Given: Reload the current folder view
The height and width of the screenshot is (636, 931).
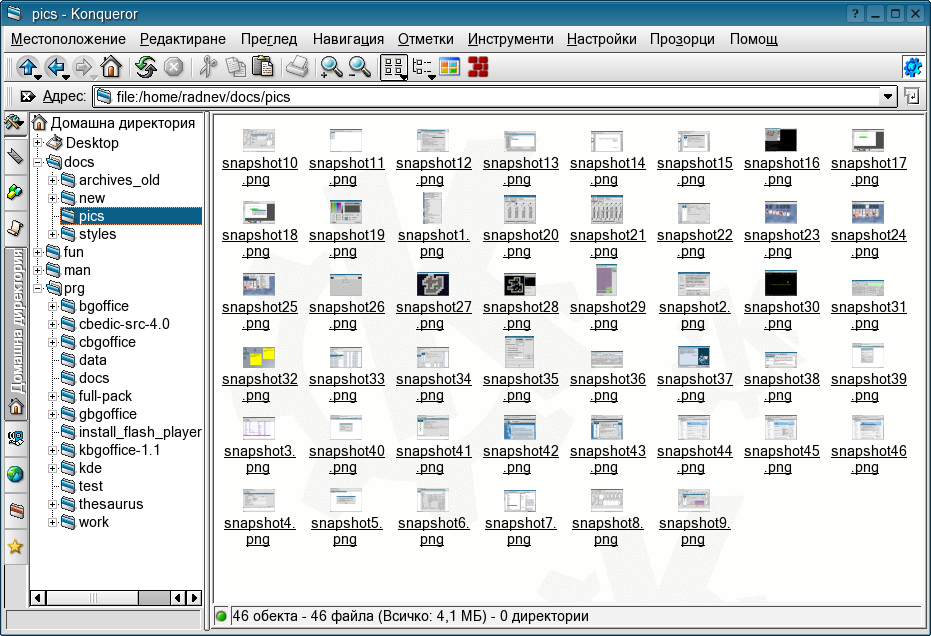Looking at the screenshot, I should 146,67.
